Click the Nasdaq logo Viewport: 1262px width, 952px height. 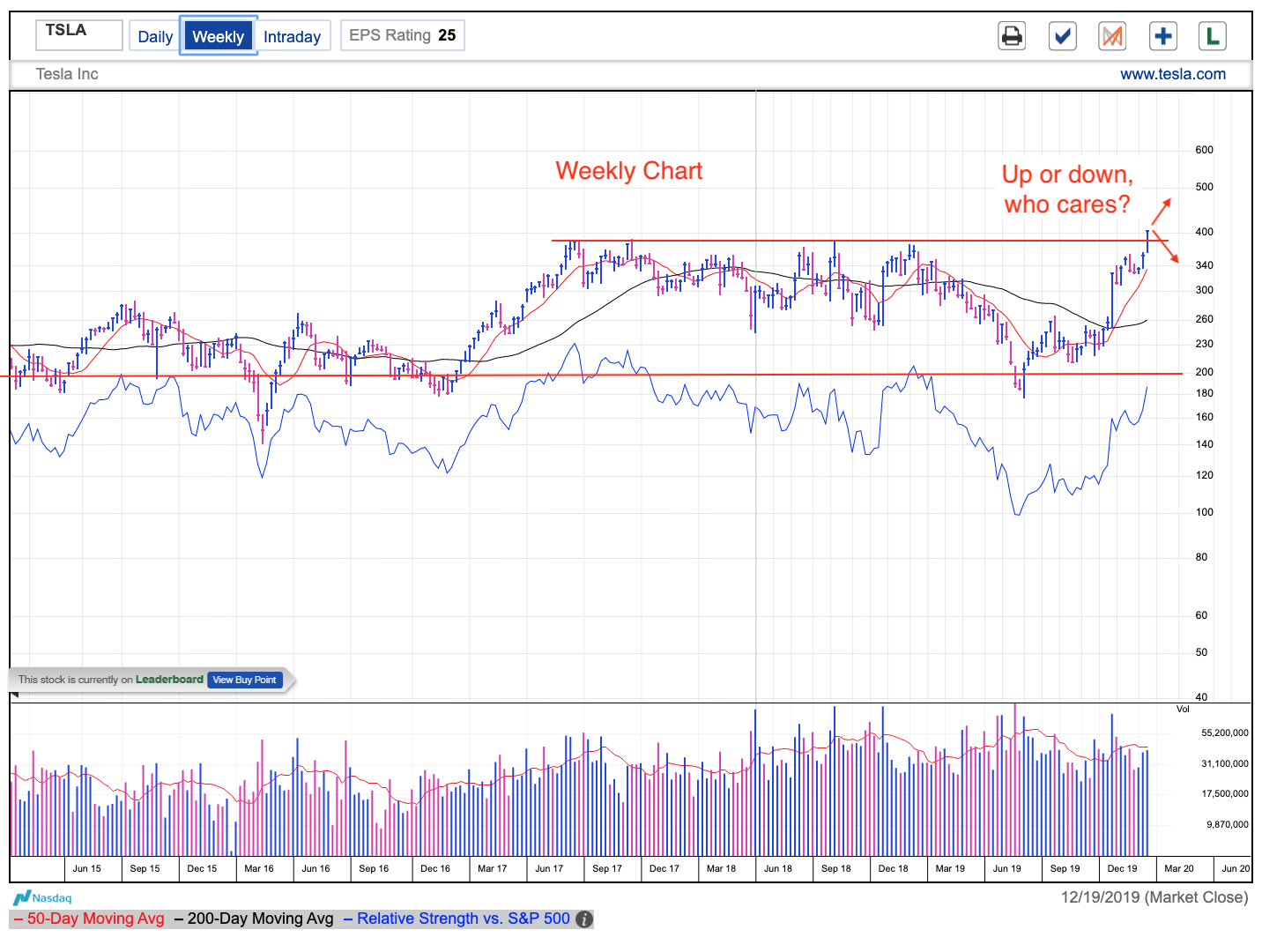(42, 898)
